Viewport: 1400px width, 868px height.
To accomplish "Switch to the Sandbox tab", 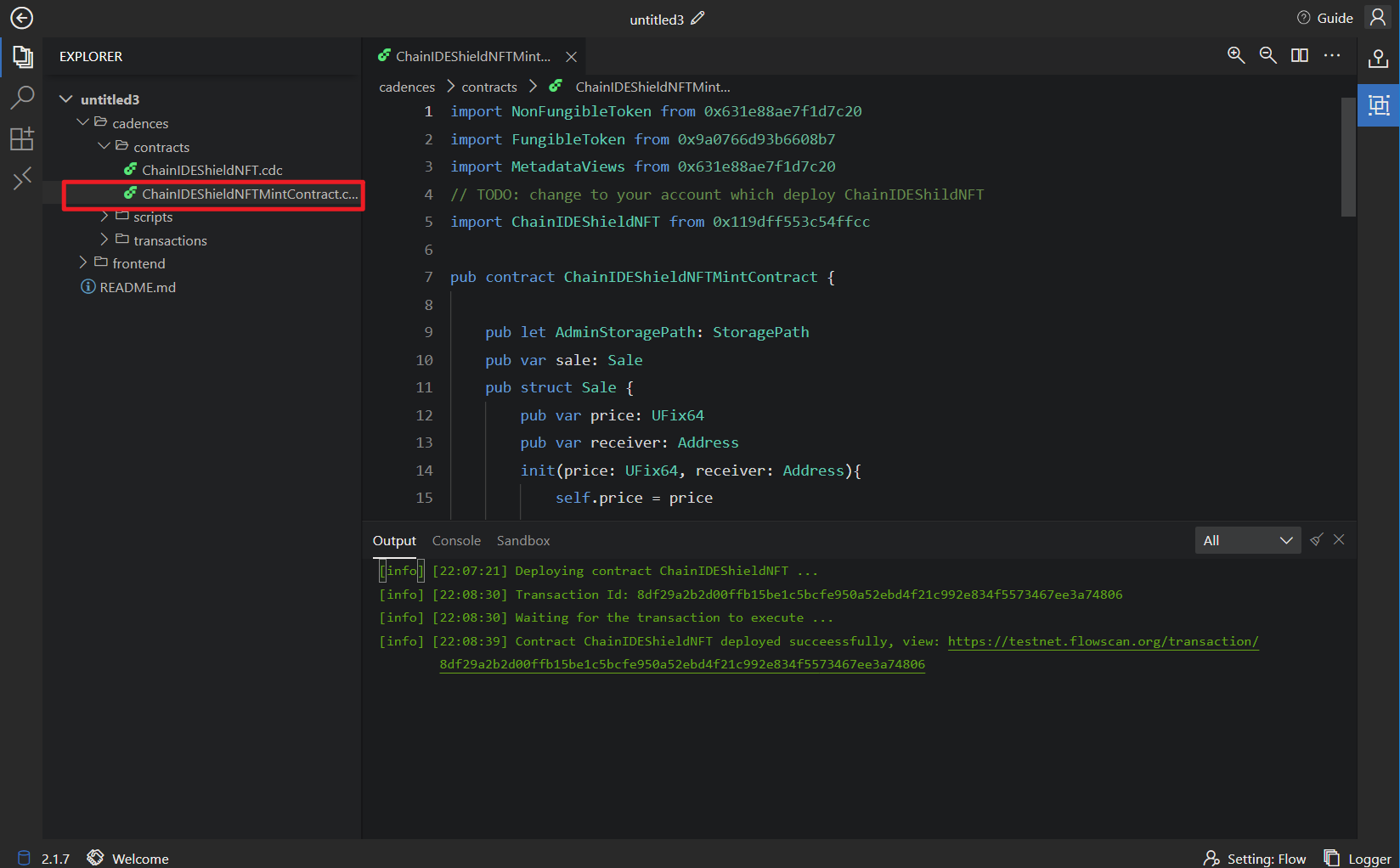I will pyautogui.click(x=522, y=540).
